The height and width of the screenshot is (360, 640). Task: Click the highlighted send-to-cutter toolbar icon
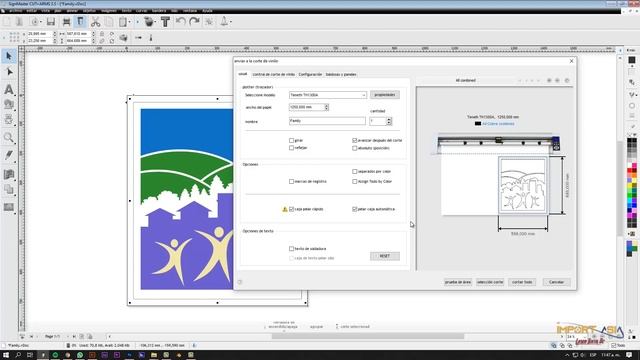pos(80,22)
